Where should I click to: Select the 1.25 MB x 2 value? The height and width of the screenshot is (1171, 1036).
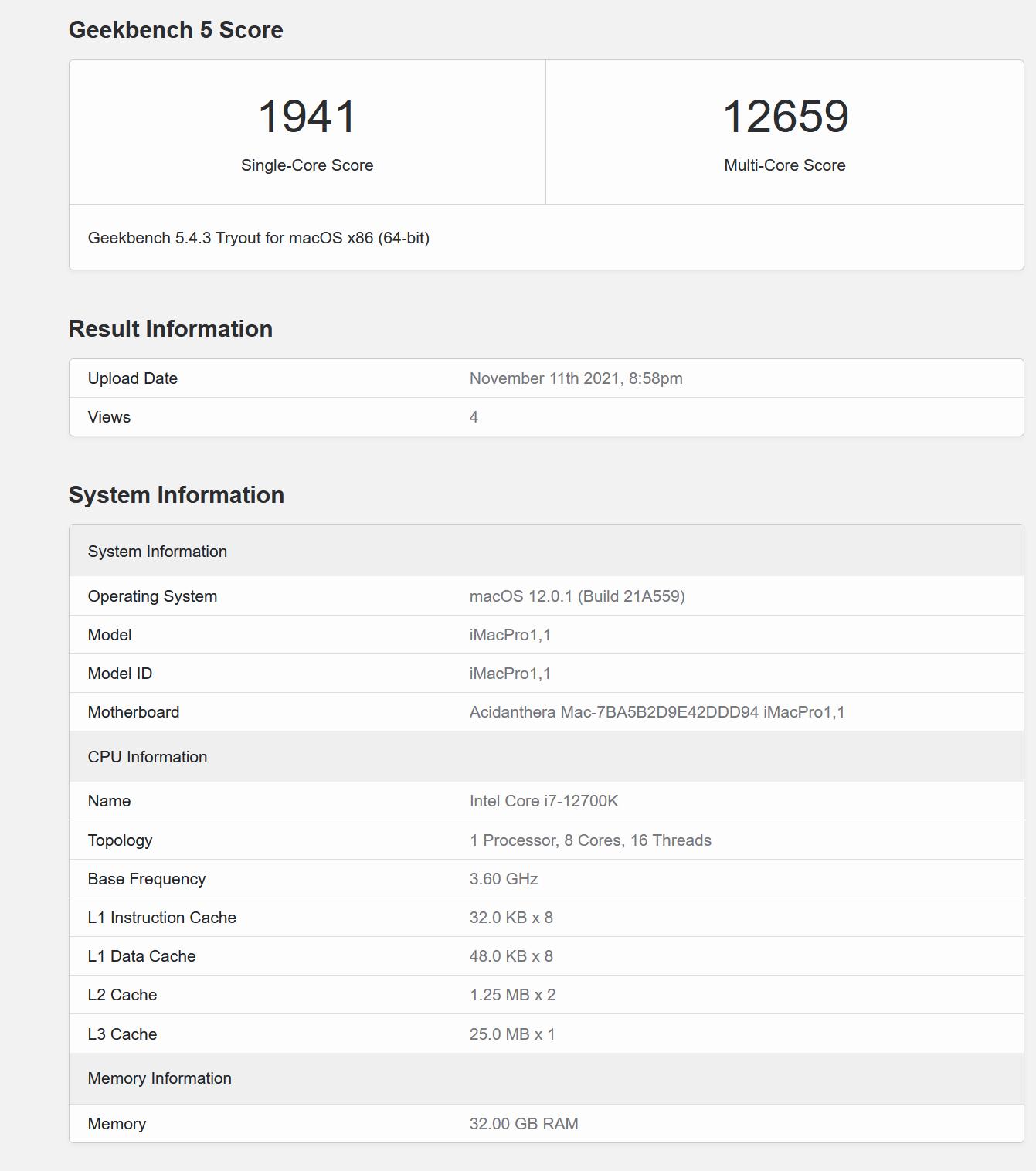coord(513,995)
